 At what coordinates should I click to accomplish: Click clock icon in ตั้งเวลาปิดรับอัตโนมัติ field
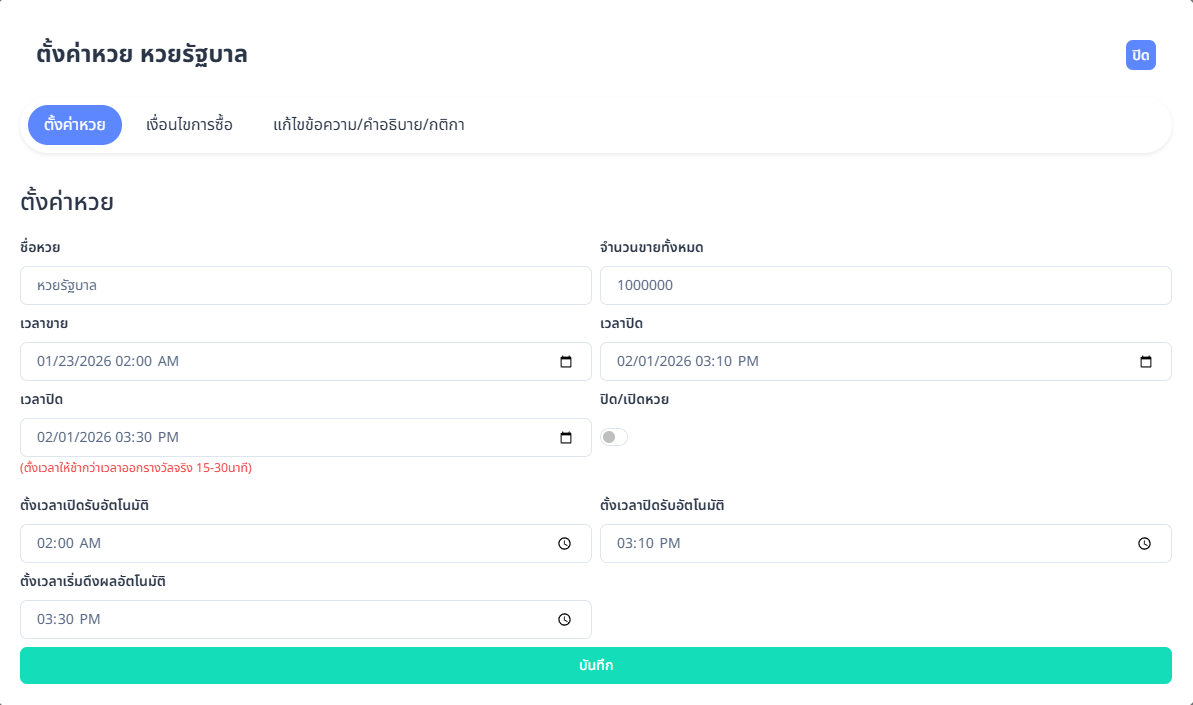1144,544
